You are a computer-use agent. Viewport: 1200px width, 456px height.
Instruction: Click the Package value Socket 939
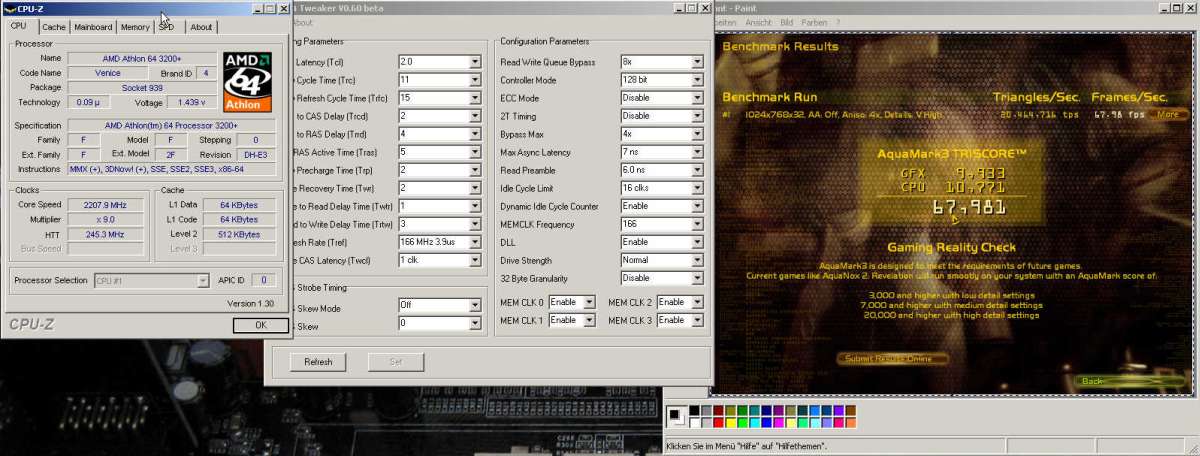tap(143, 87)
